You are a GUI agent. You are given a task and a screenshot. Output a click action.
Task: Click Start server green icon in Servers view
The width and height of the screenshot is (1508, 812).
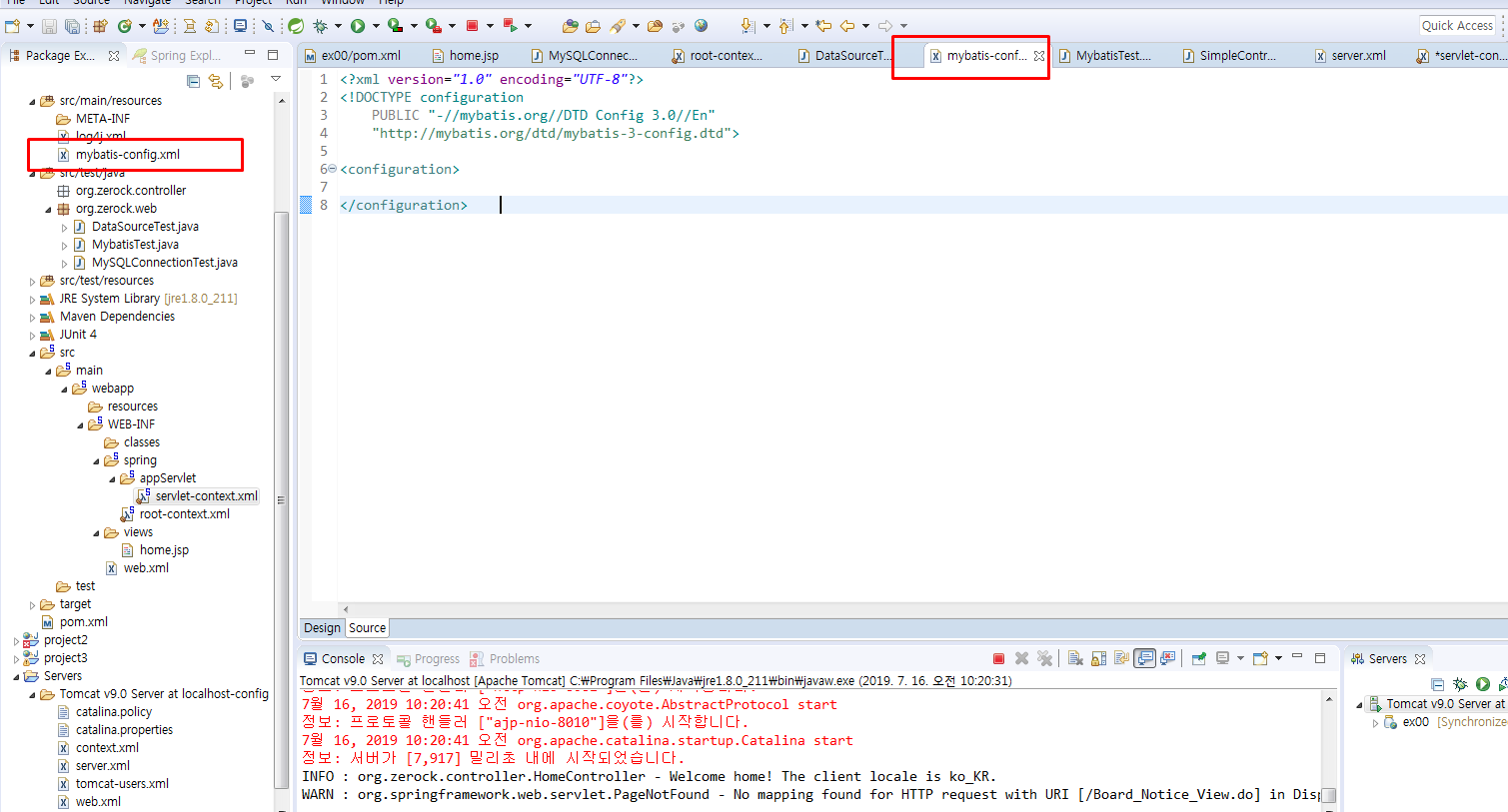[x=1483, y=684]
